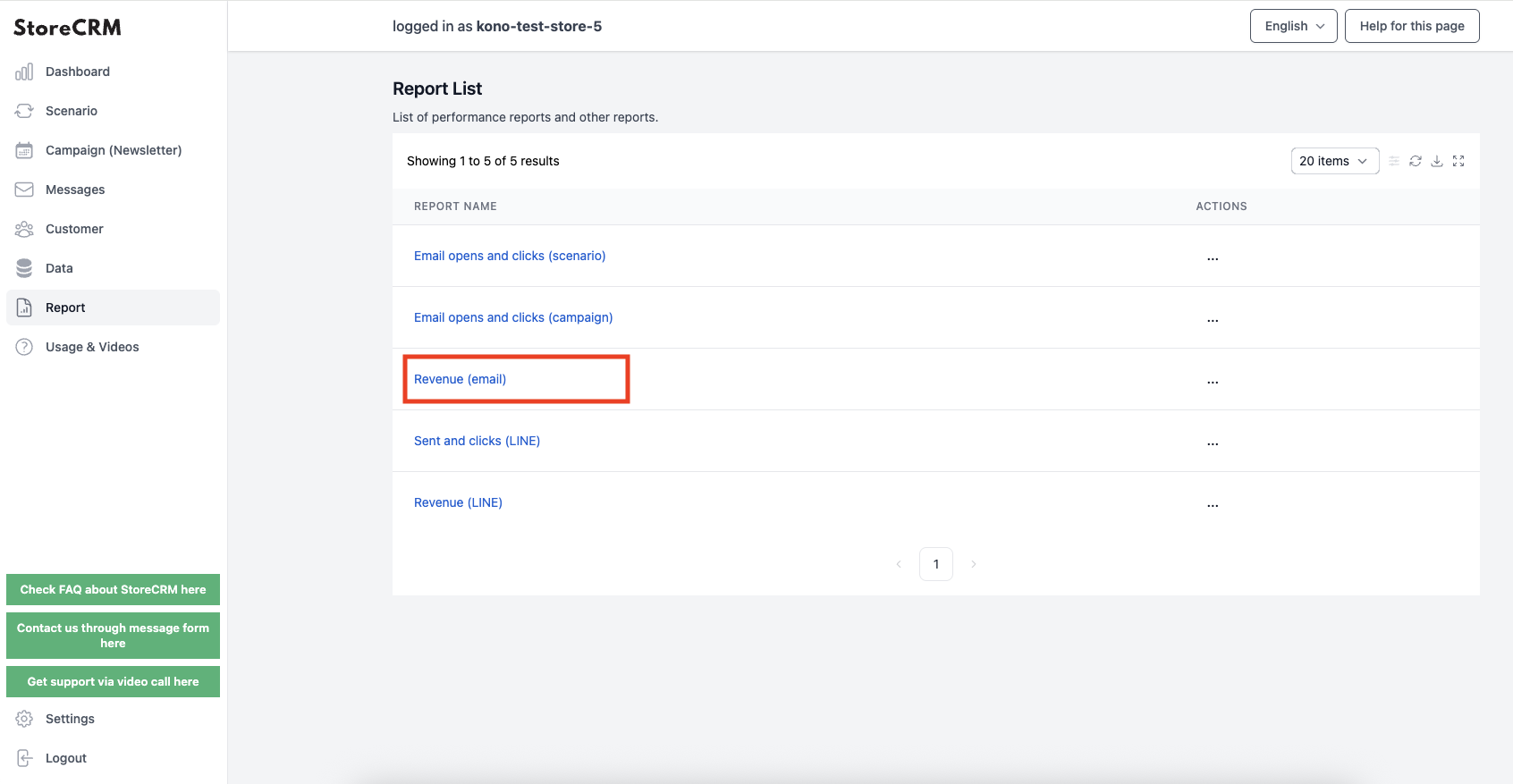The image size is (1513, 784).
Task: Click the next page arrow
Action: pos(974,564)
